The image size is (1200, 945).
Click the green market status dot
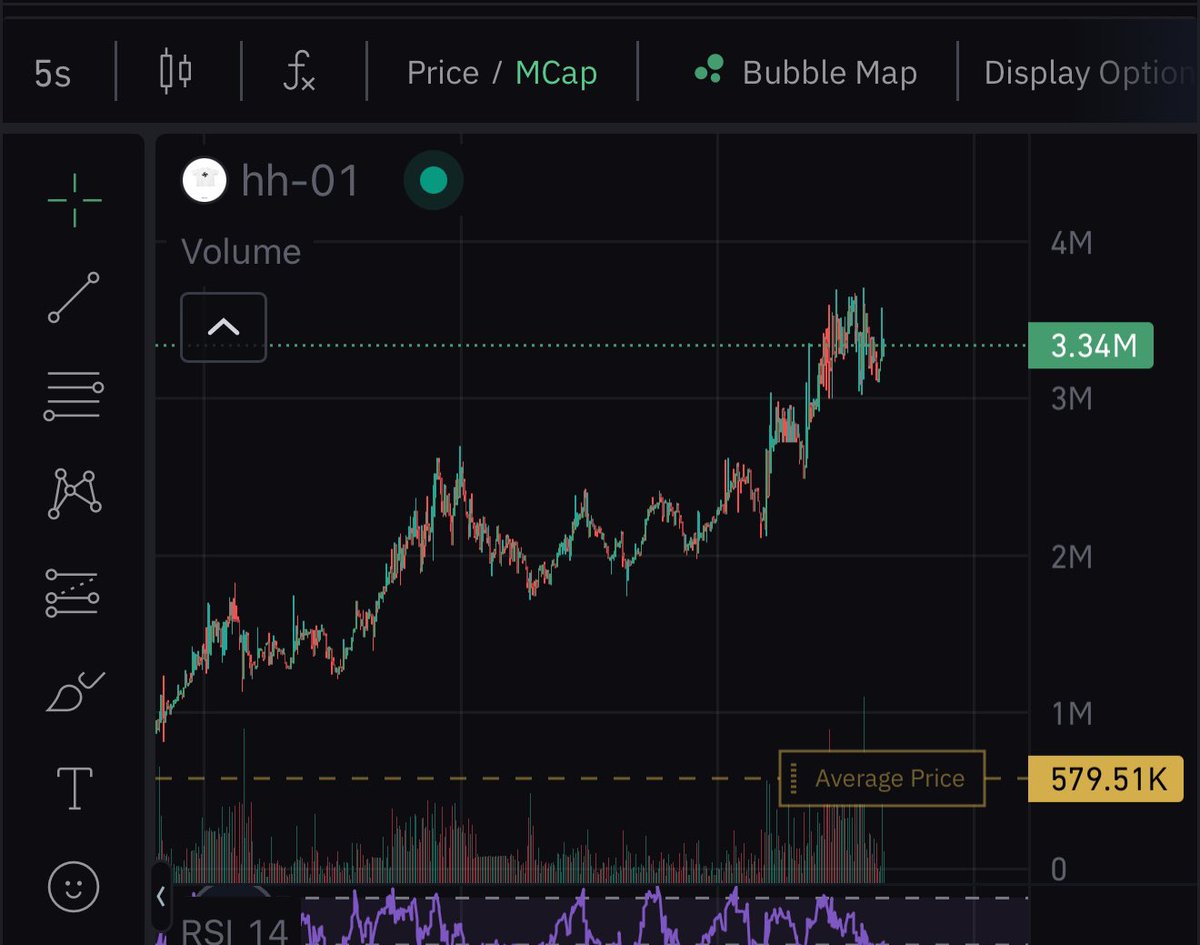433,180
